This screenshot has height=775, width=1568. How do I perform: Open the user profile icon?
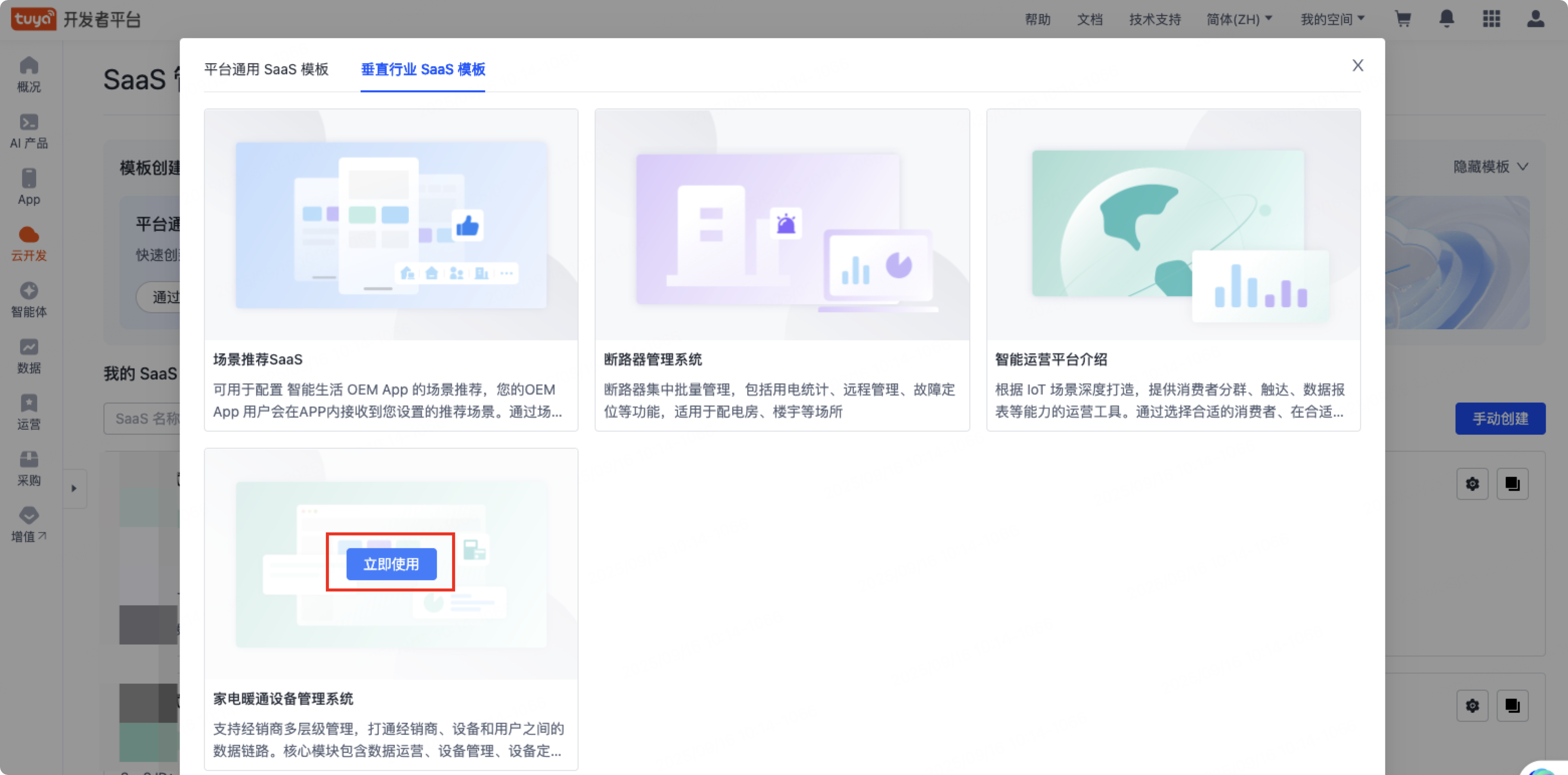(x=1536, y=19)
